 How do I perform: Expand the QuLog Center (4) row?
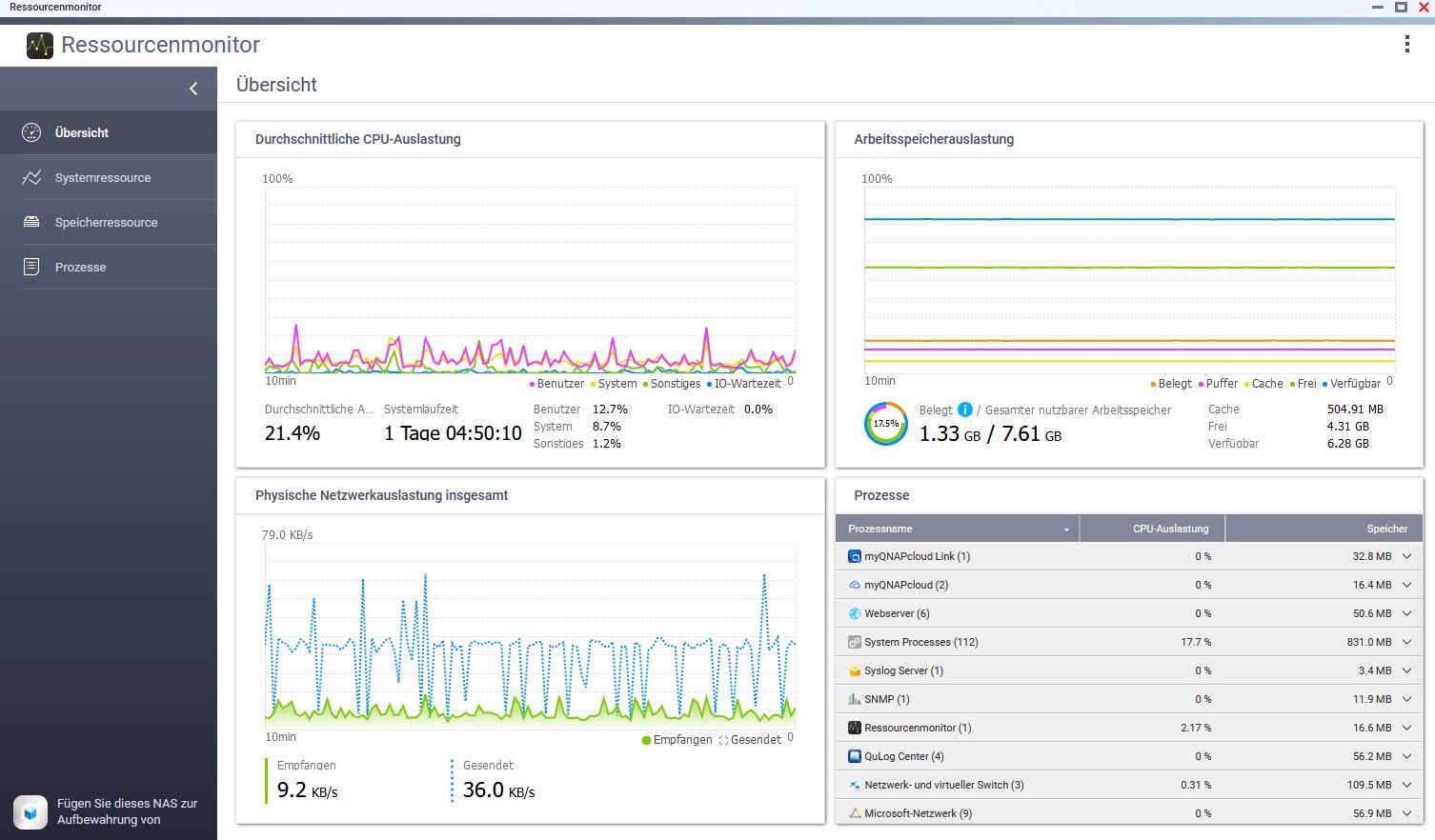click(x=1406, y=756)
